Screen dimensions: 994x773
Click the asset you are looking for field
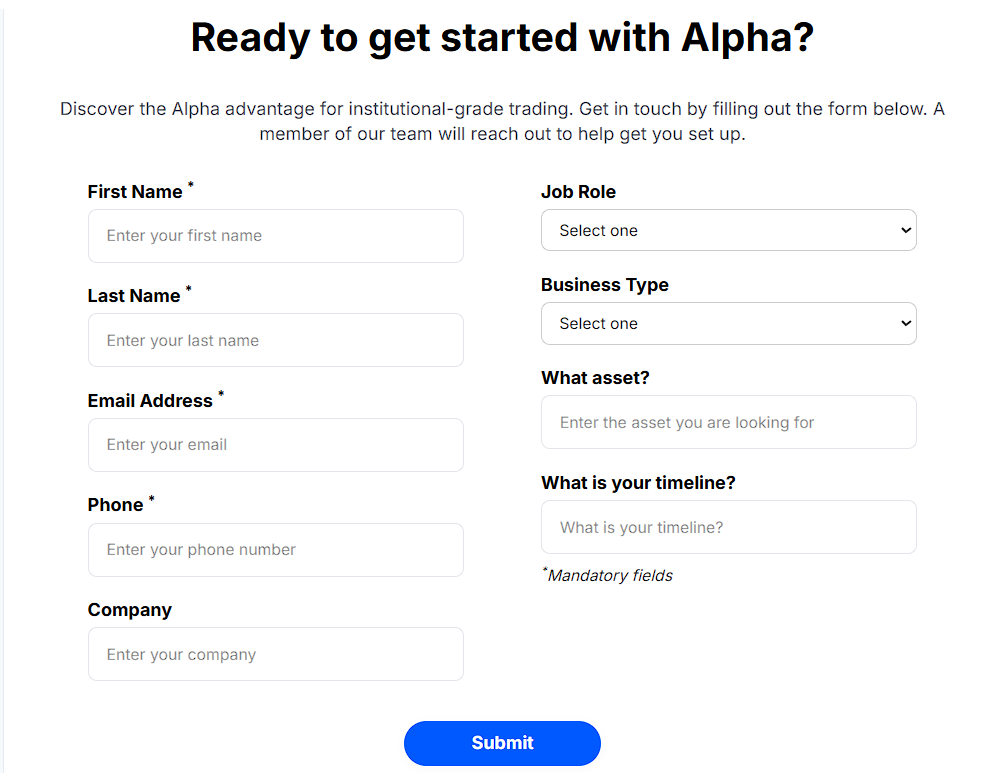pos(728,423)
